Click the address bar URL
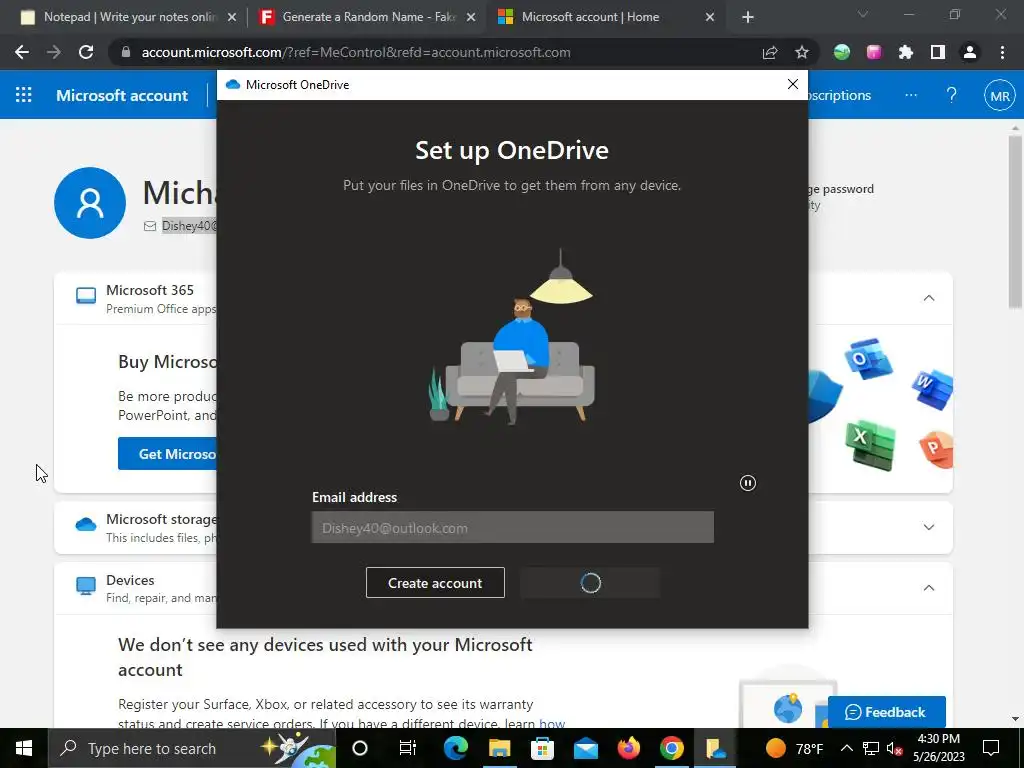Screen dimensions: 1024x768 click(x=356, y=52)
